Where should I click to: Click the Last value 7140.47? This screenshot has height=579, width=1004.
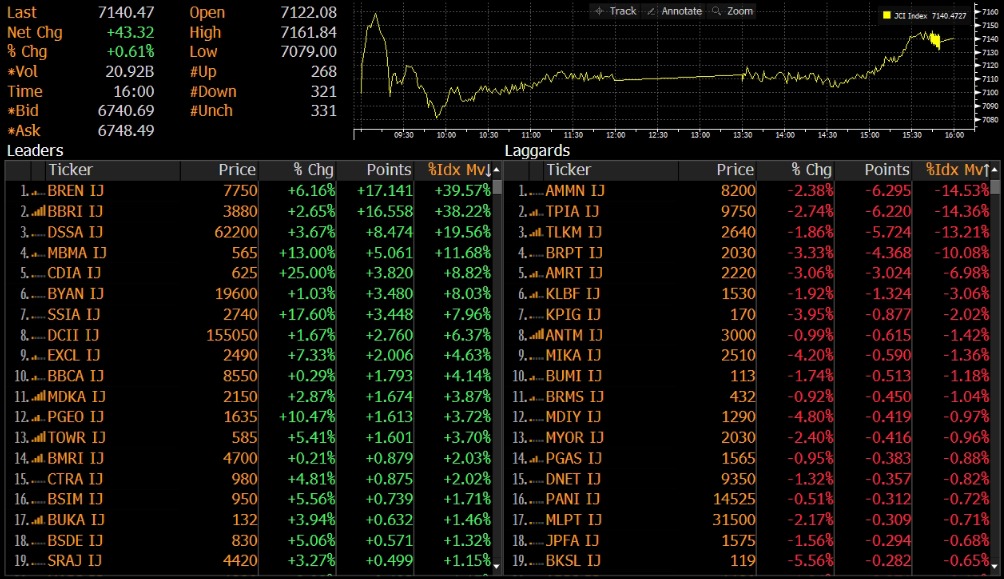(x=126, y=12)
